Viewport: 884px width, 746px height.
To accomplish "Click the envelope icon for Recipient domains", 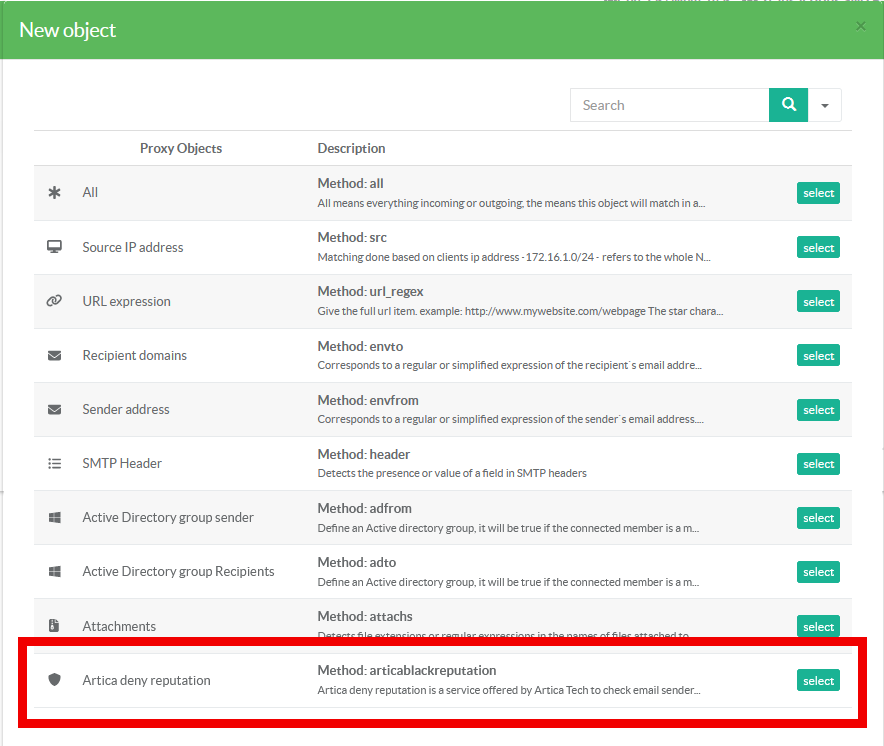I will 55,355.
